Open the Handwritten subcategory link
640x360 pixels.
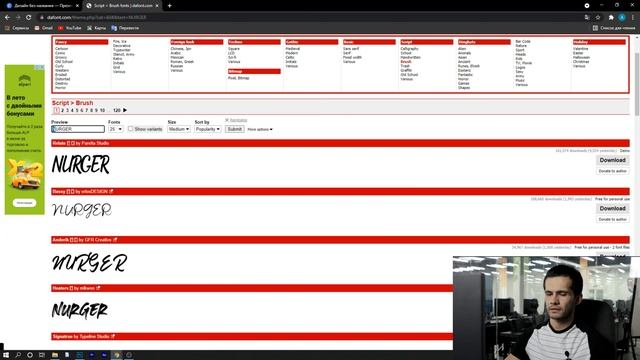coord(411,57)
